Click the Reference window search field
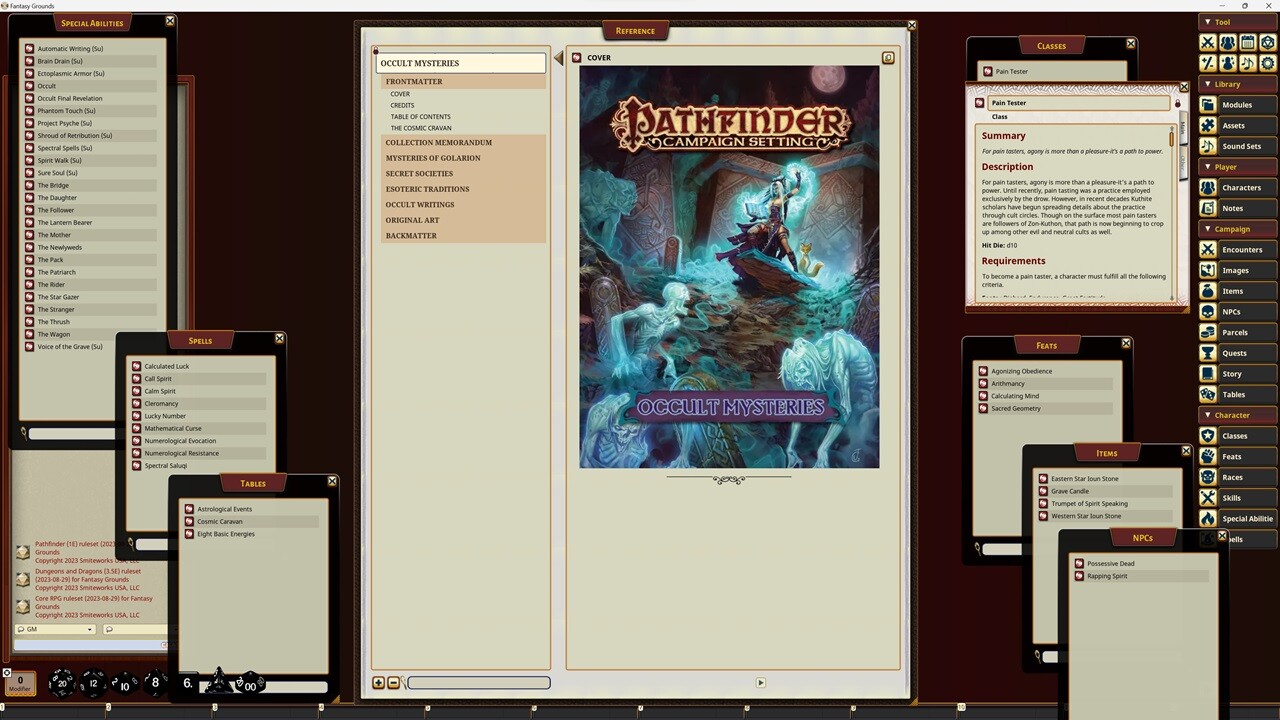 (x=478, y=683)
